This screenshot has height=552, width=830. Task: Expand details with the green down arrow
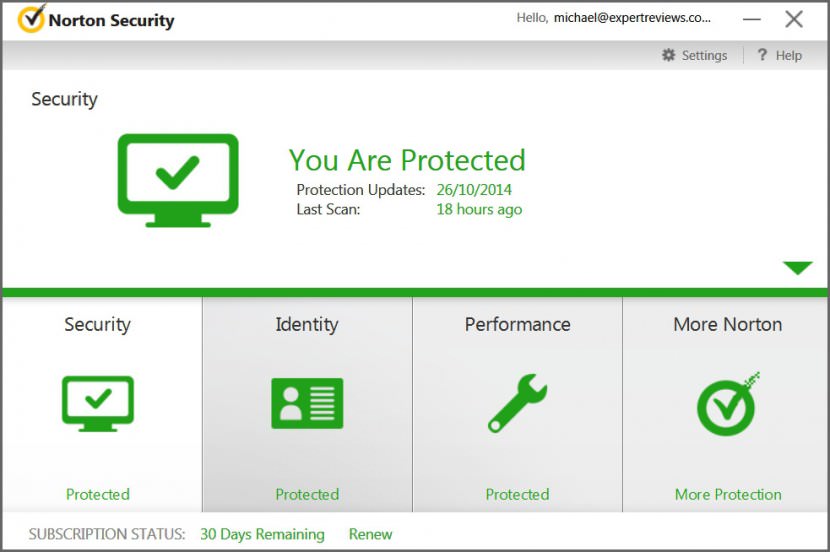798,268
